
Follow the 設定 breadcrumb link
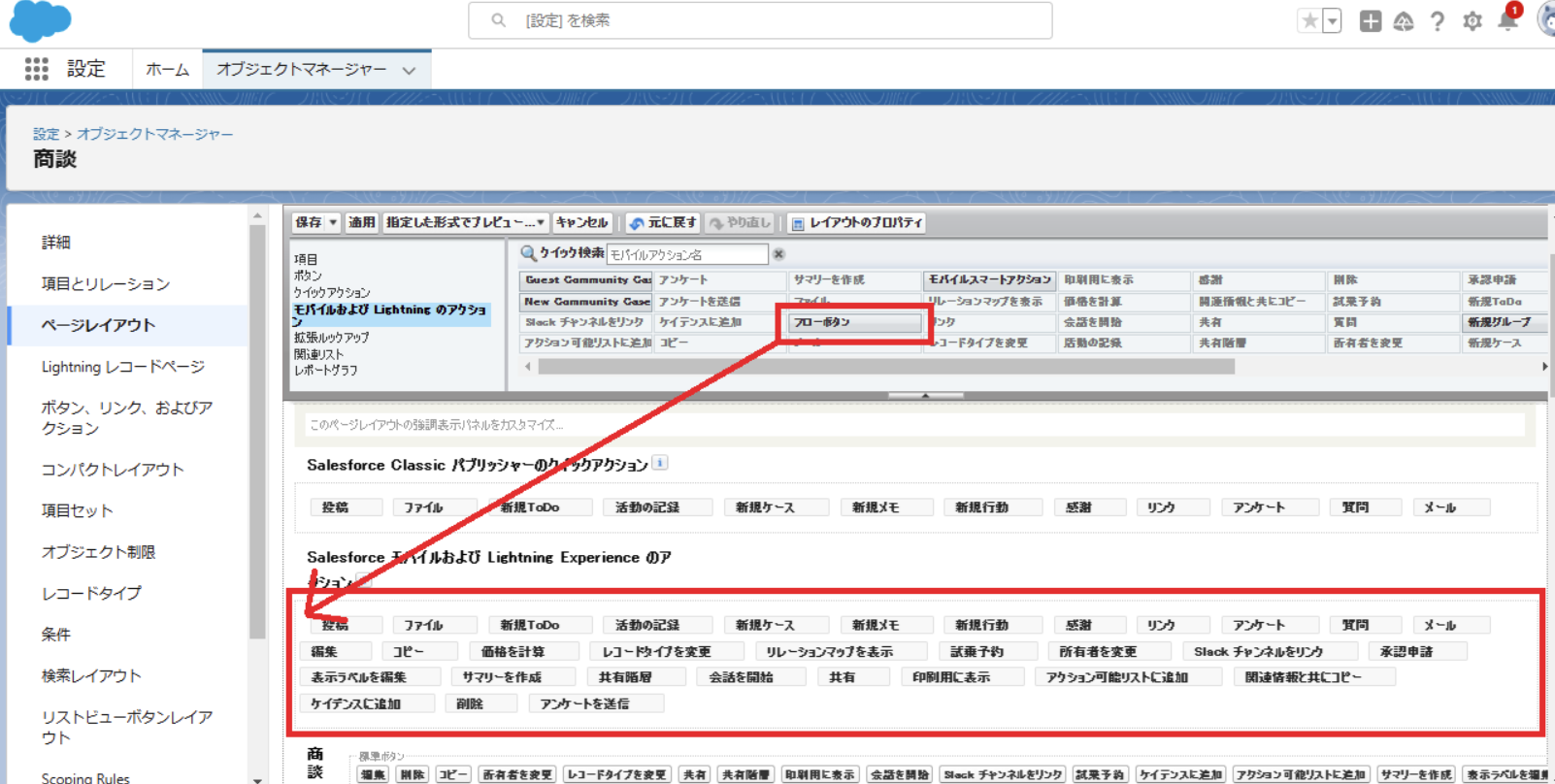pyautogui.click(x=46, y=134)
